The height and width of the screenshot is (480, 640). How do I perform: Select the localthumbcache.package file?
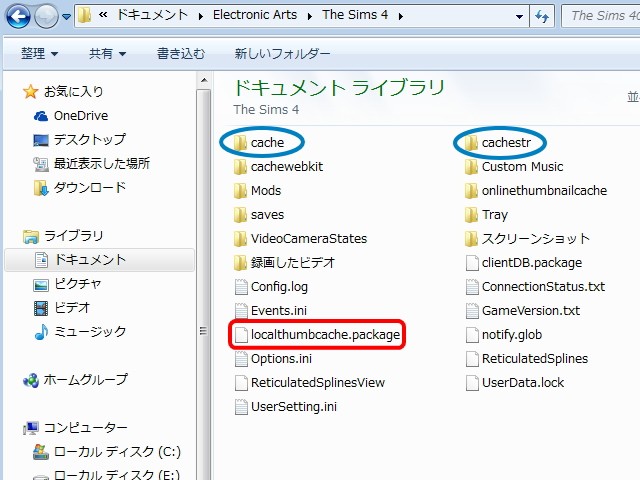tap(317, 335)
